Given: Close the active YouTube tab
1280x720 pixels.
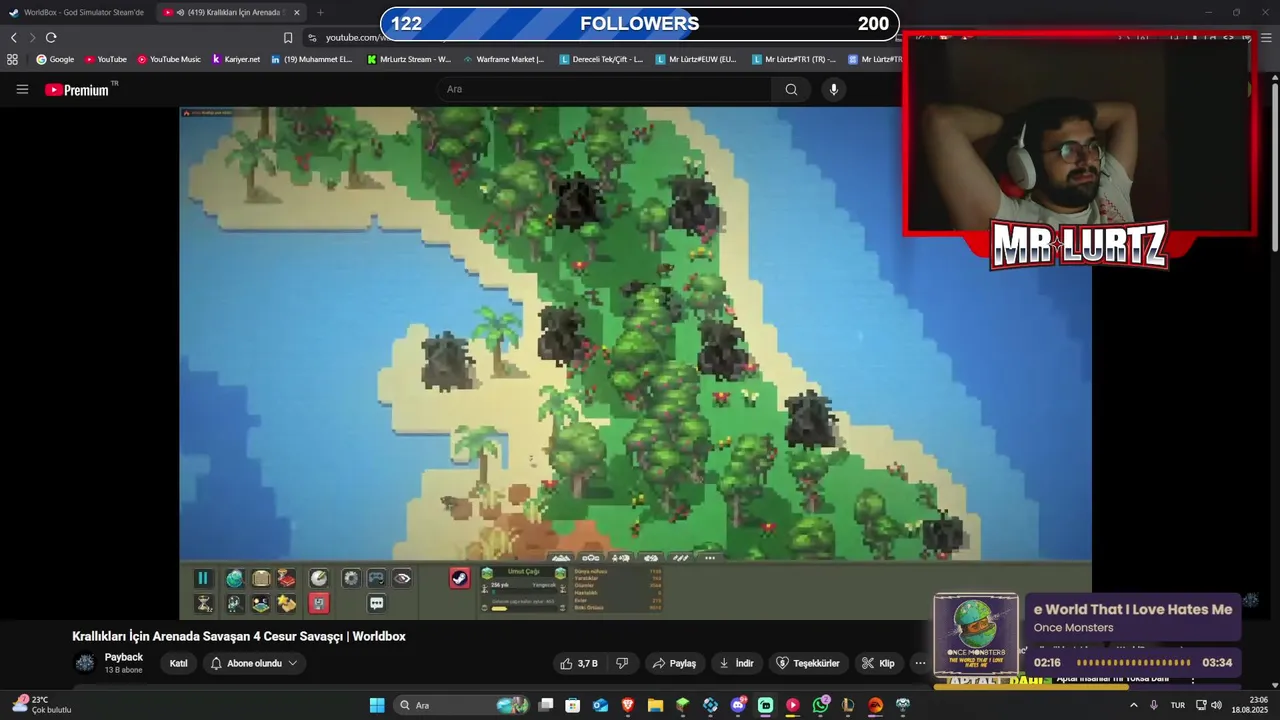Looking at the screenshot, I should (x=297, y=12).
